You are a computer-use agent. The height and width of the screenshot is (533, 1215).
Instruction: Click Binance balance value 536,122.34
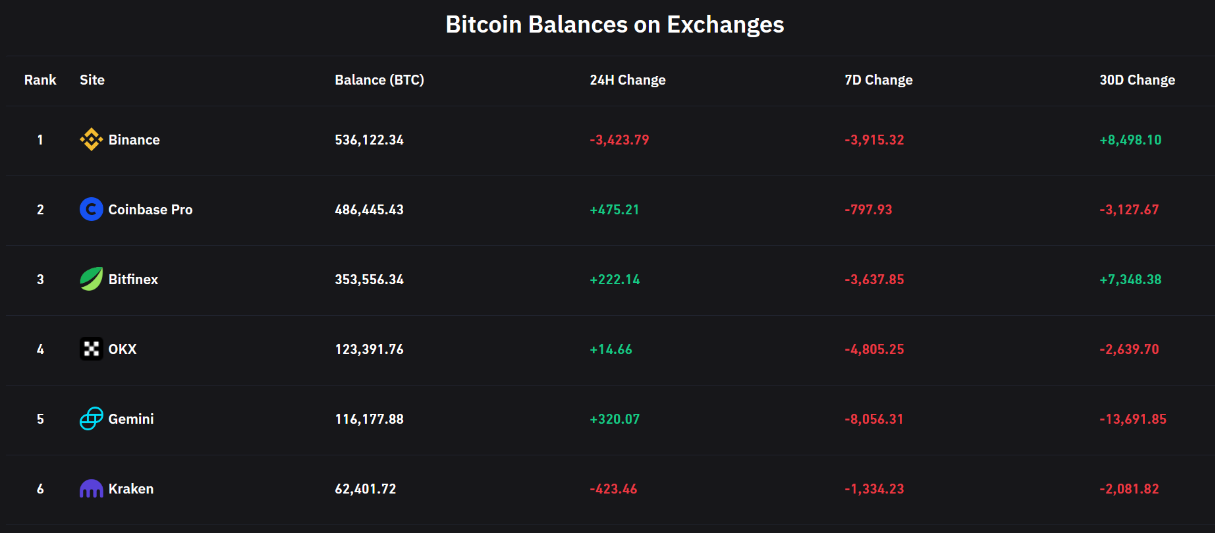tap(369, 140)
